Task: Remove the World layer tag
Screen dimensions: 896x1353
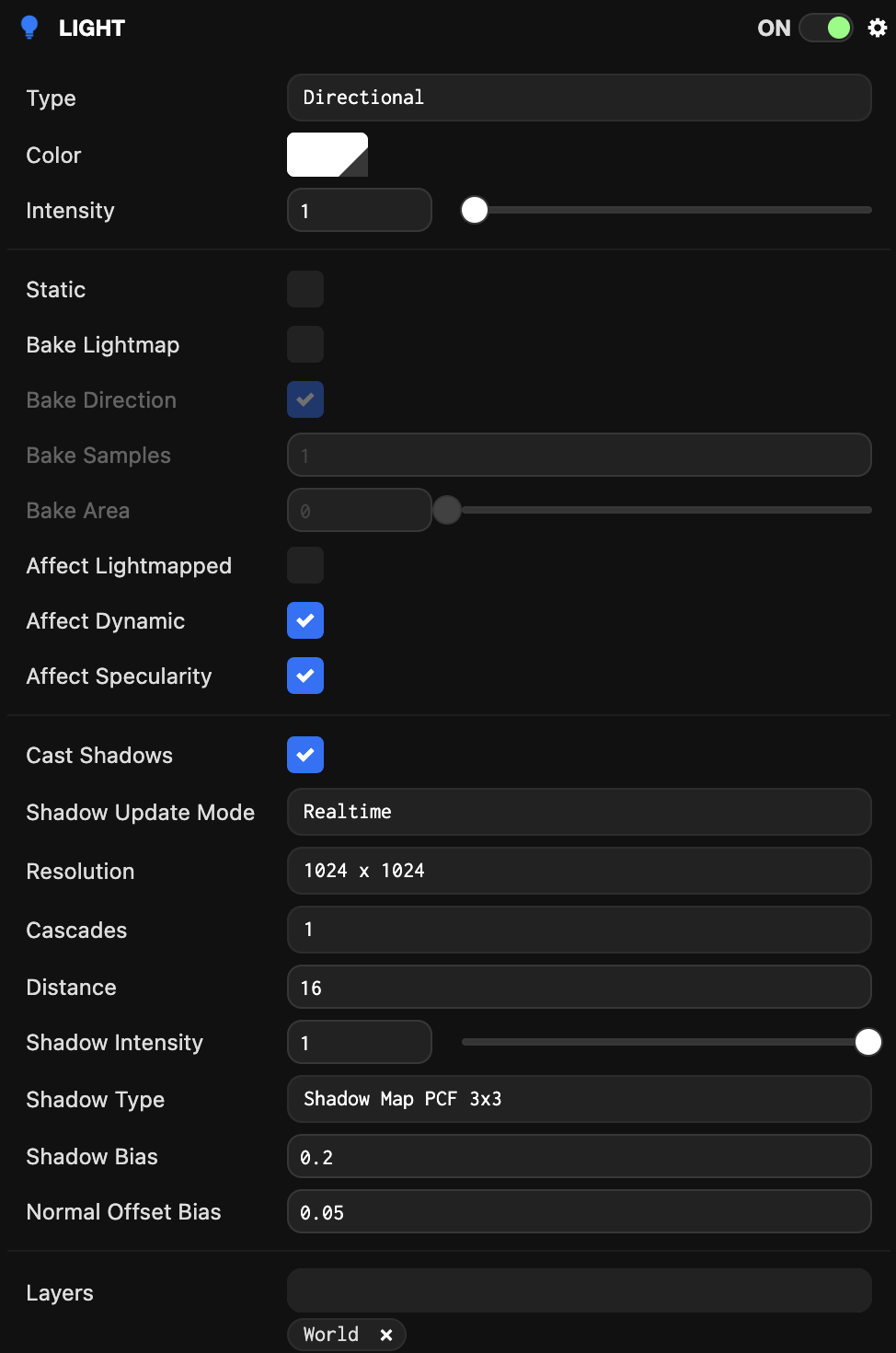Action: pyautogui.click(x=385, y=1334)
